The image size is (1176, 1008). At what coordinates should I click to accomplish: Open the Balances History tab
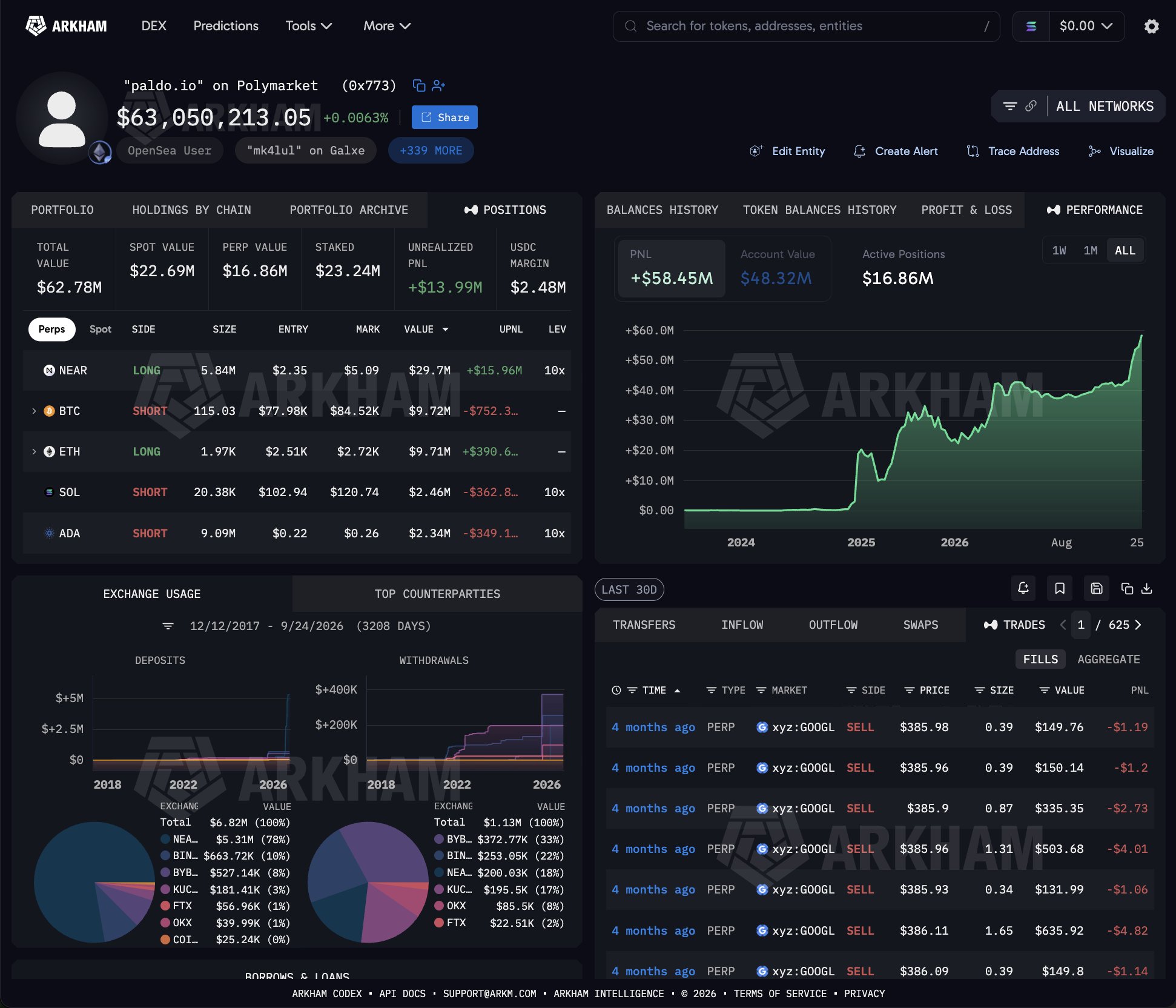click(x=662, y=210)
